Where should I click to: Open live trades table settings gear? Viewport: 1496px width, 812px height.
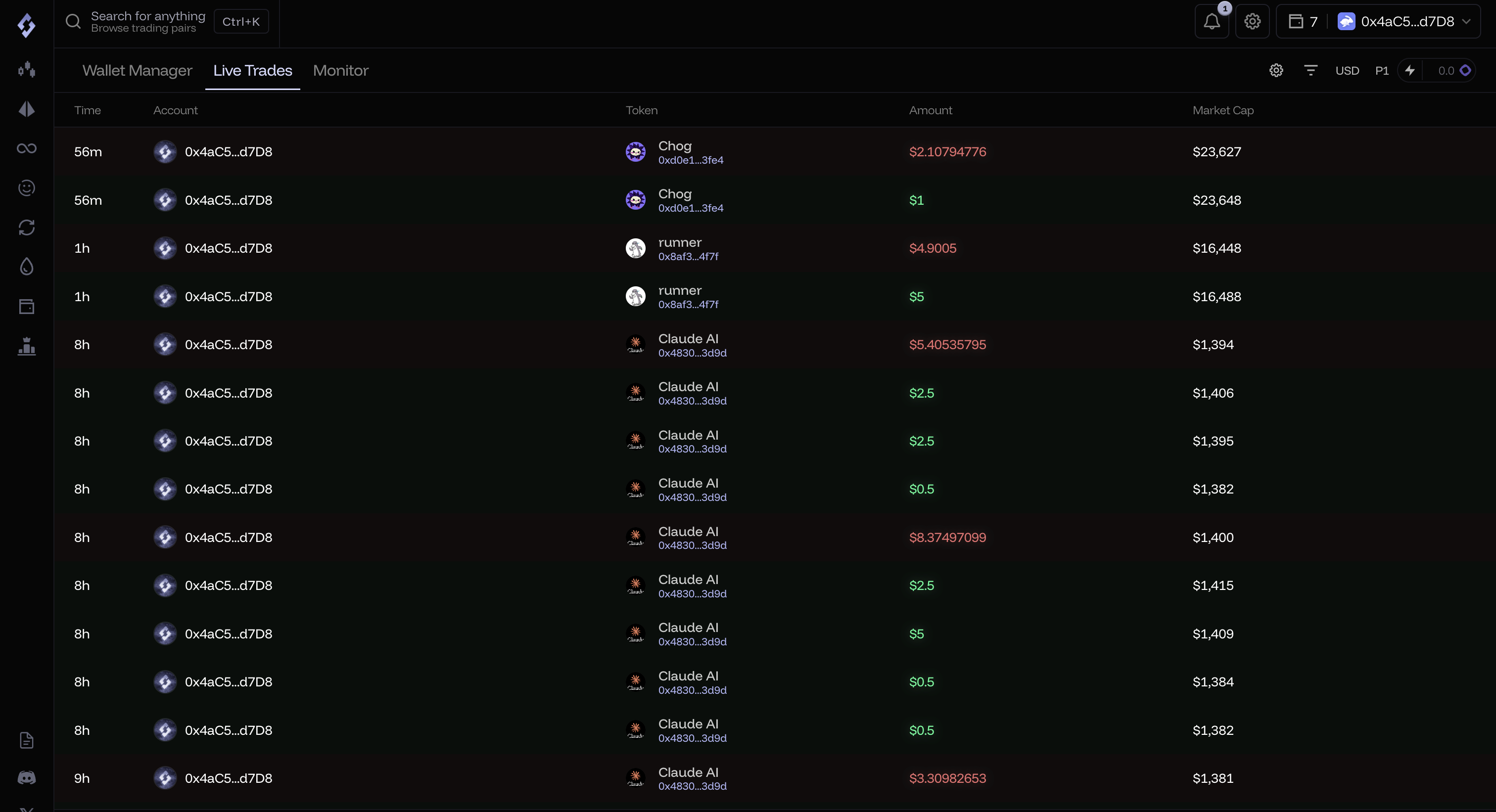coord(1276,71)
